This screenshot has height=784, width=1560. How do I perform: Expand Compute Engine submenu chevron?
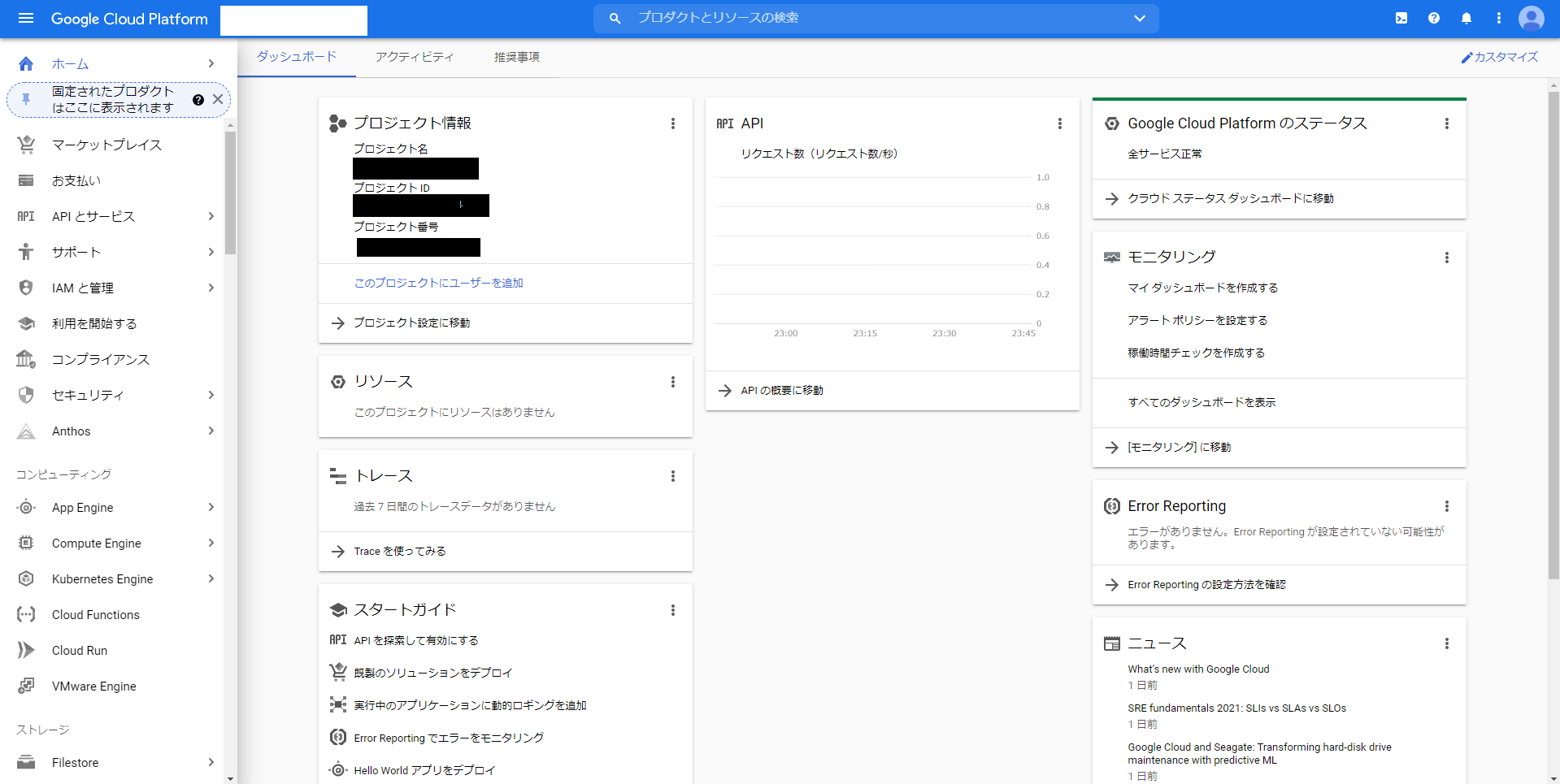211,543
